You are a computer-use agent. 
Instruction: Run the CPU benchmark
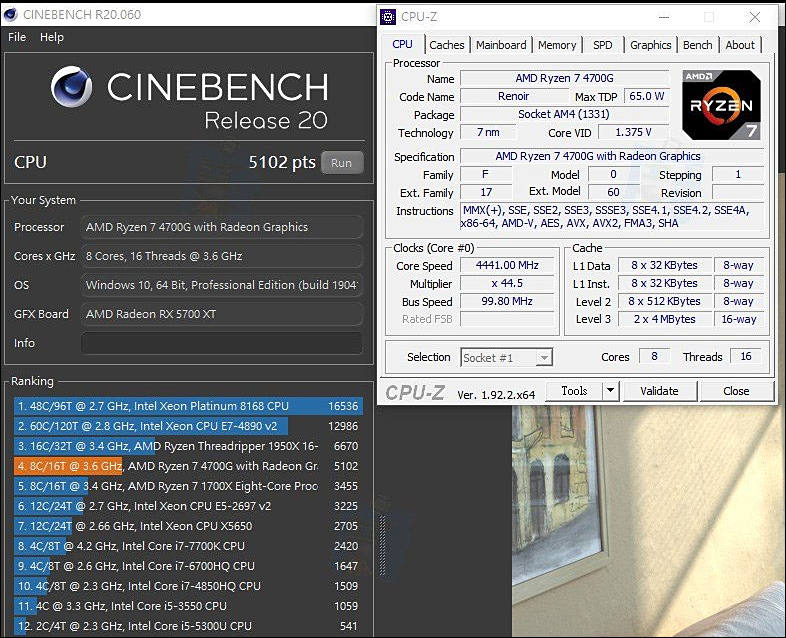point(342,163)
